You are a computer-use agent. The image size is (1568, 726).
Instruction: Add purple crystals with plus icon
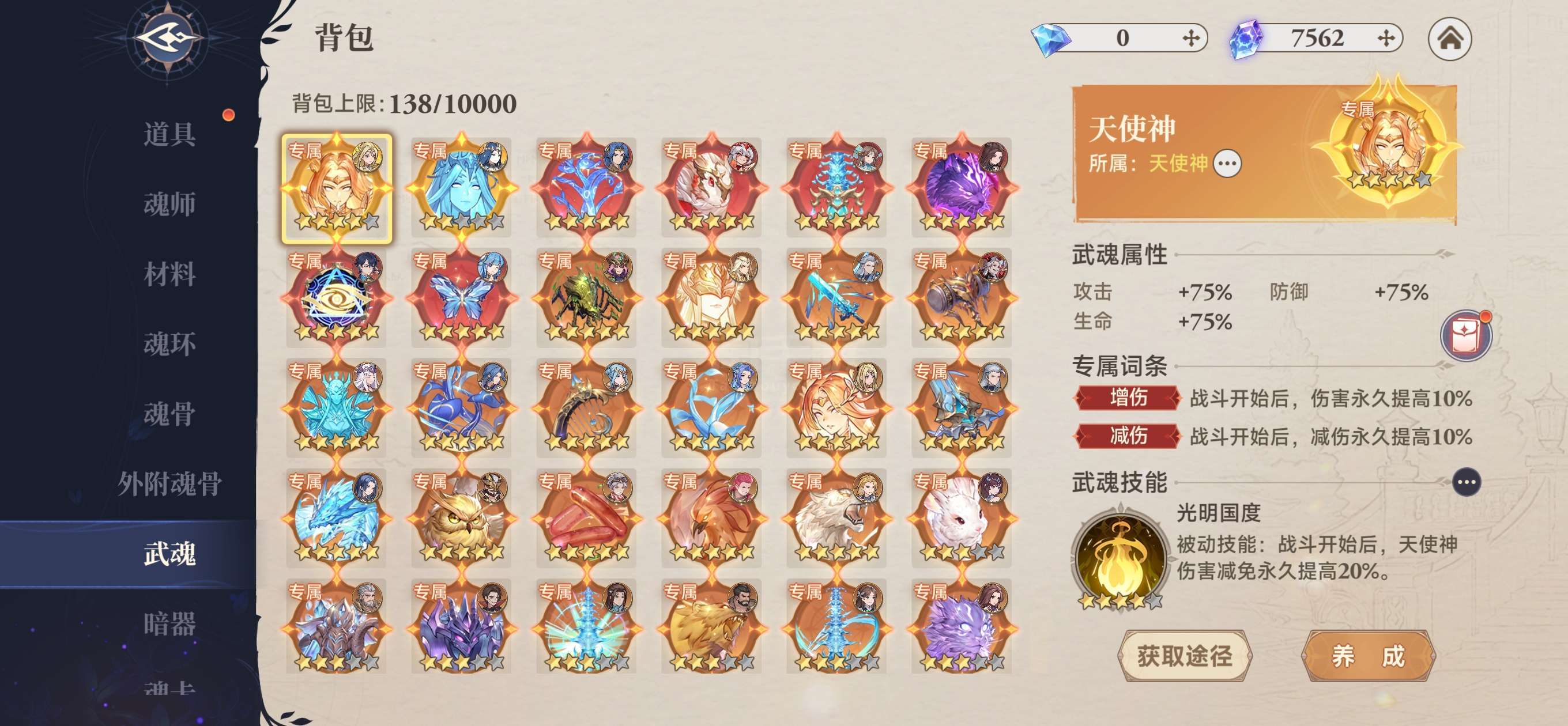pyautogui.click(x=1386, y=39)
